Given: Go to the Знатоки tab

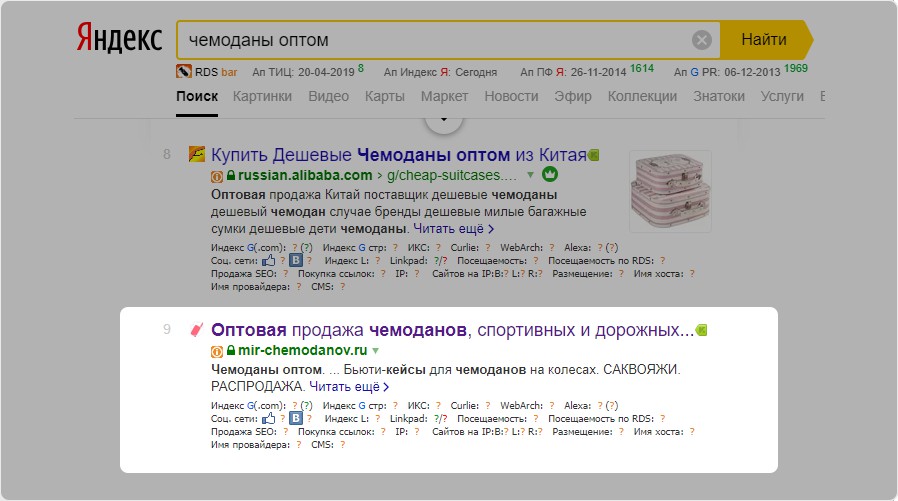Looking at the screenshot, I should 719,96.
